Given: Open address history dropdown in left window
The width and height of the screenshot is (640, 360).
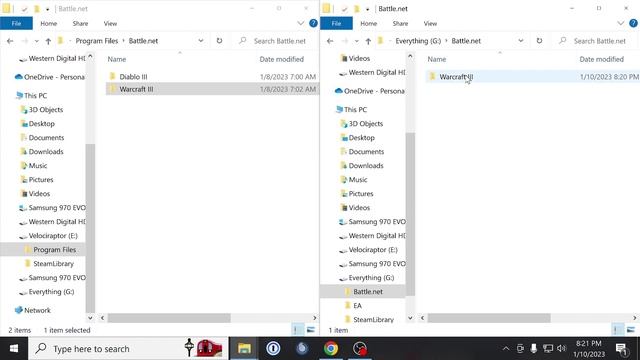Looking at the screenshot, I should (201, 41).
